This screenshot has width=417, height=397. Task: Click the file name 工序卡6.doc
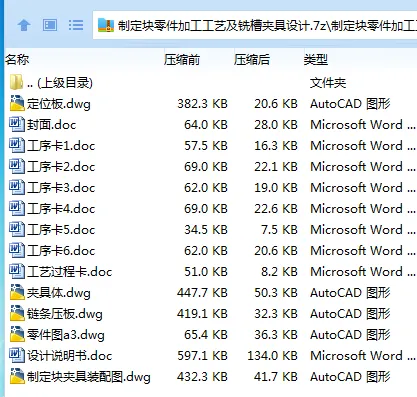click(61, 251)
